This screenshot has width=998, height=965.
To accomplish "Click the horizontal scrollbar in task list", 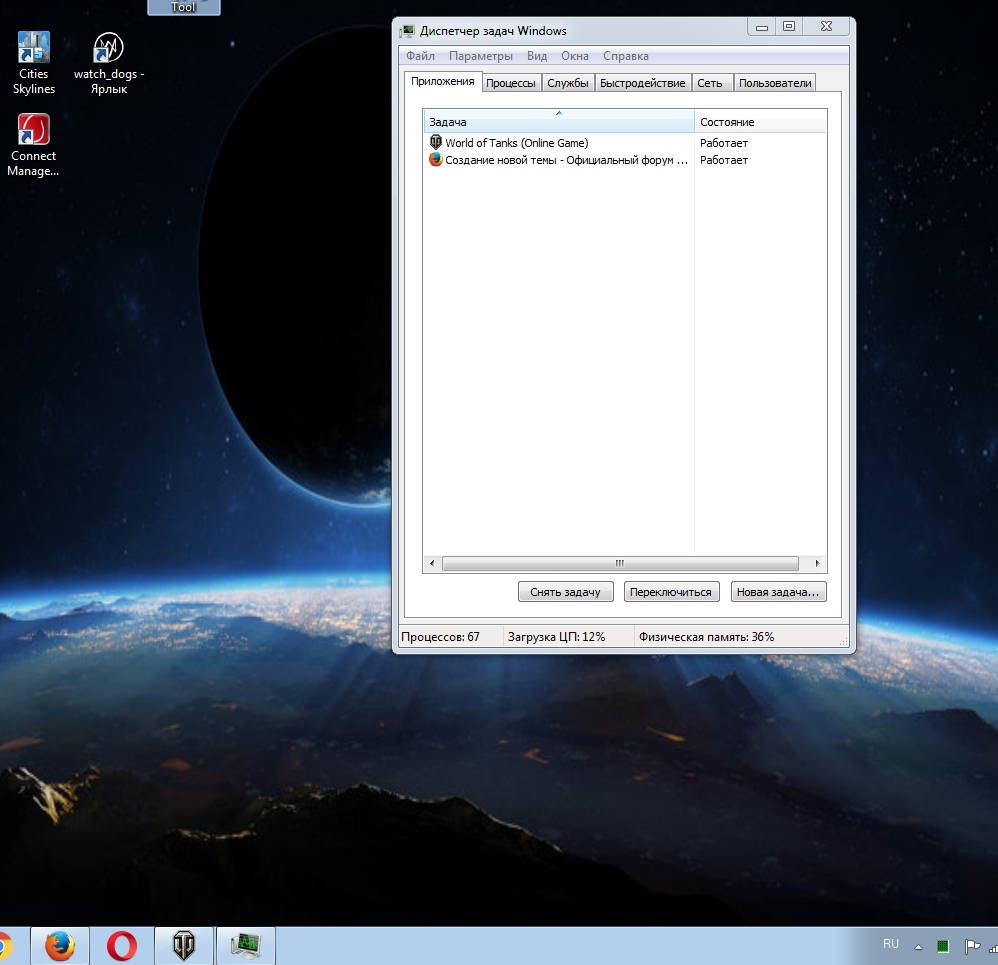I will coord(619,564).
